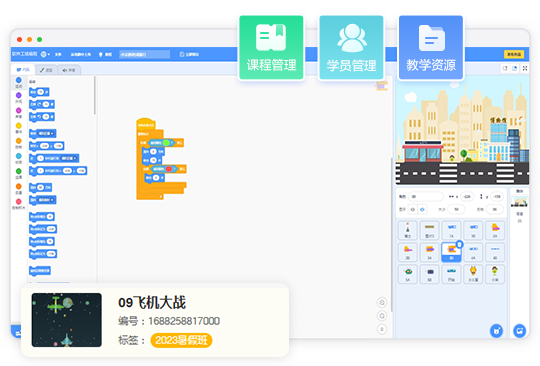Expand dropdown in the face-toward block
The width and height of the screenshot is (540, 366).
tap(46, 200)
